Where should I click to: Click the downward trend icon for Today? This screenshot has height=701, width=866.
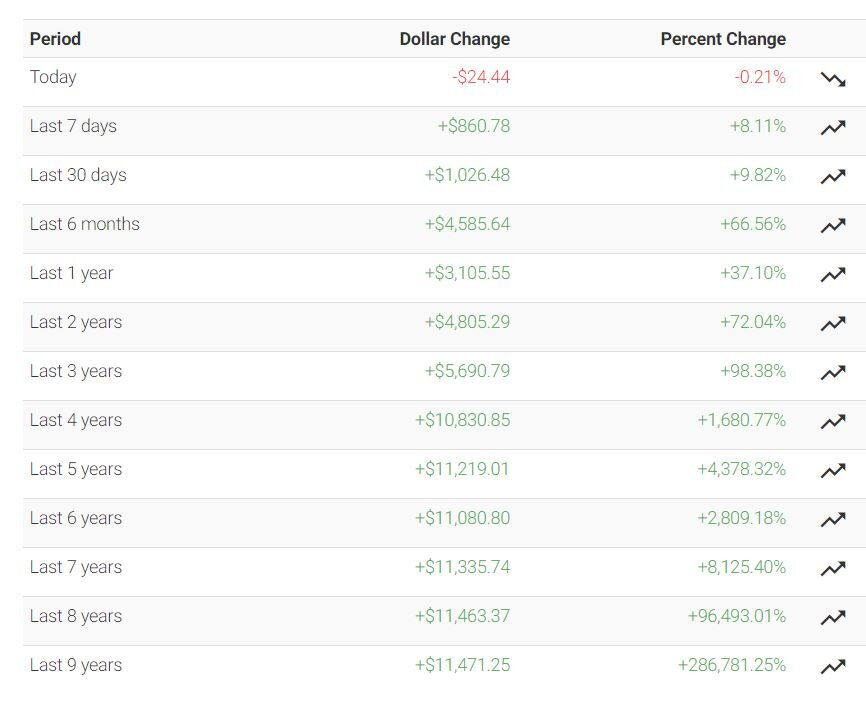tap(833, 80)
